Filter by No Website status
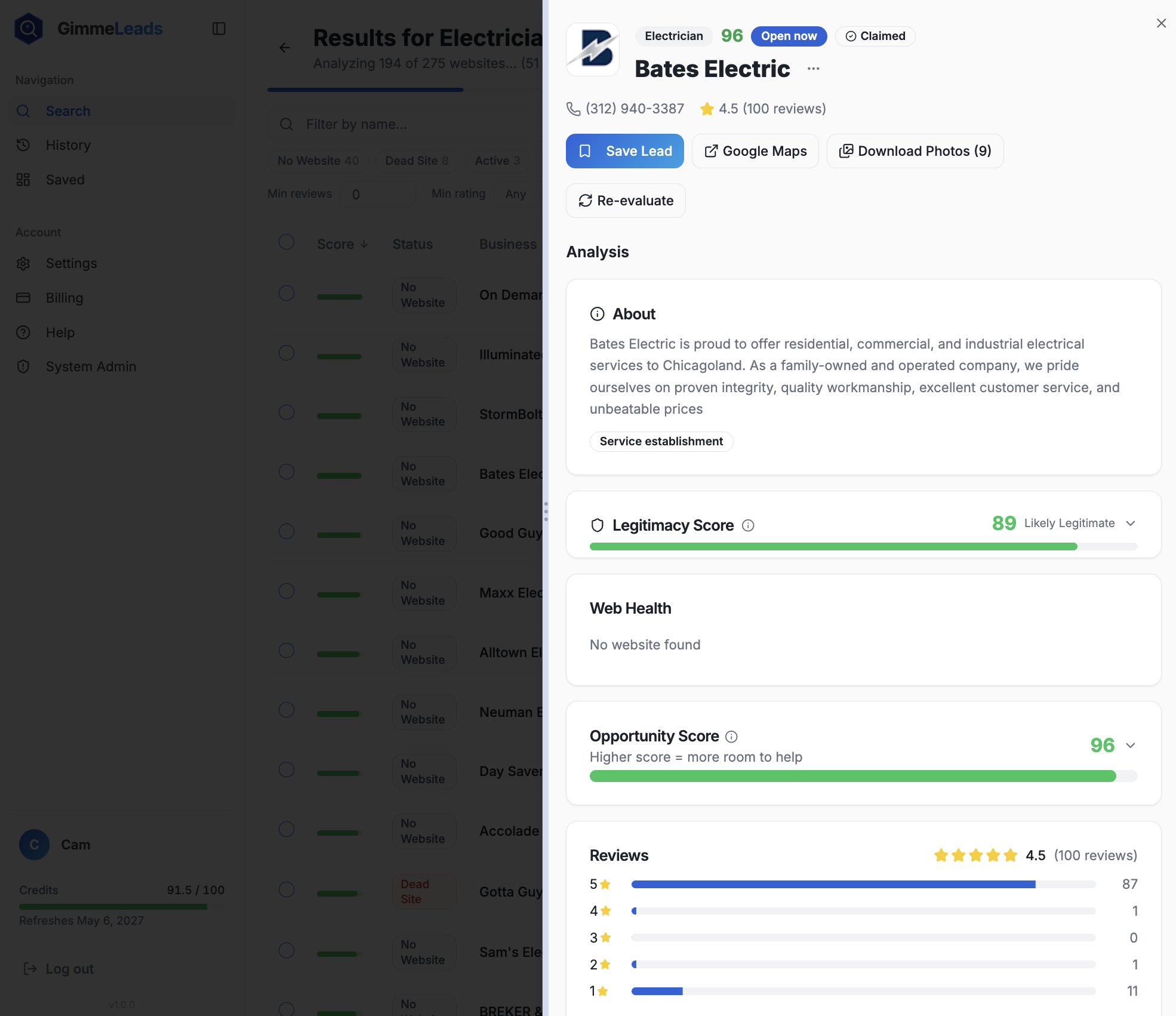1176x1016 pixels. coord(318,161)
